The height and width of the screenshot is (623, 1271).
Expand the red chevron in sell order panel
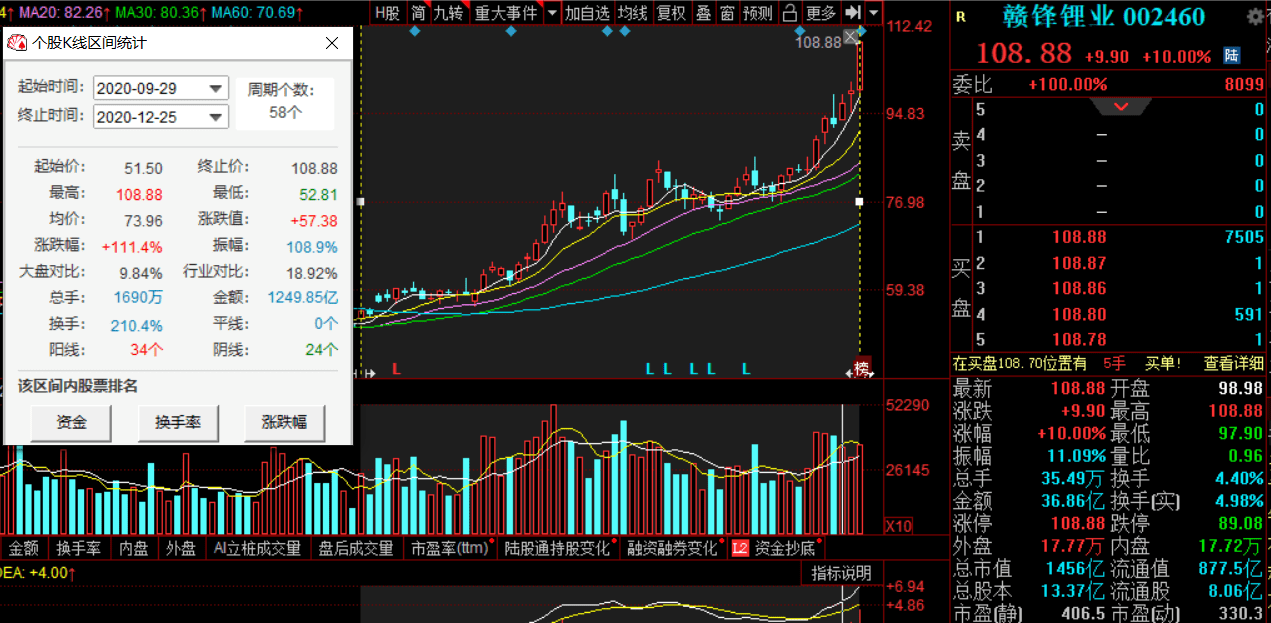(1120, 107)
